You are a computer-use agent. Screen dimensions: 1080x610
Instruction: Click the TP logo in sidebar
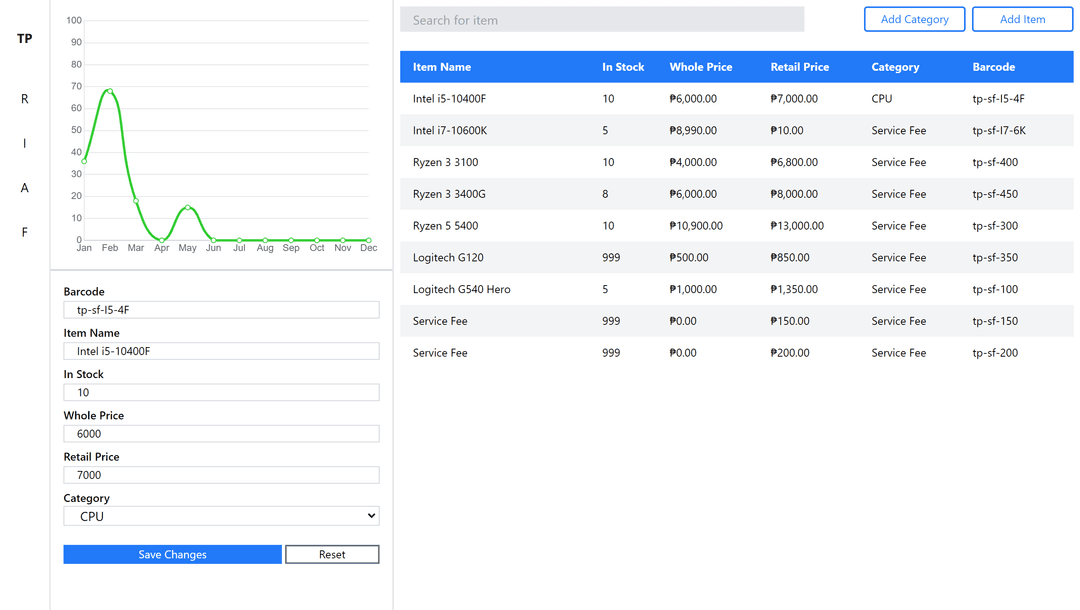pyautogui.click(x=25, y=39)
